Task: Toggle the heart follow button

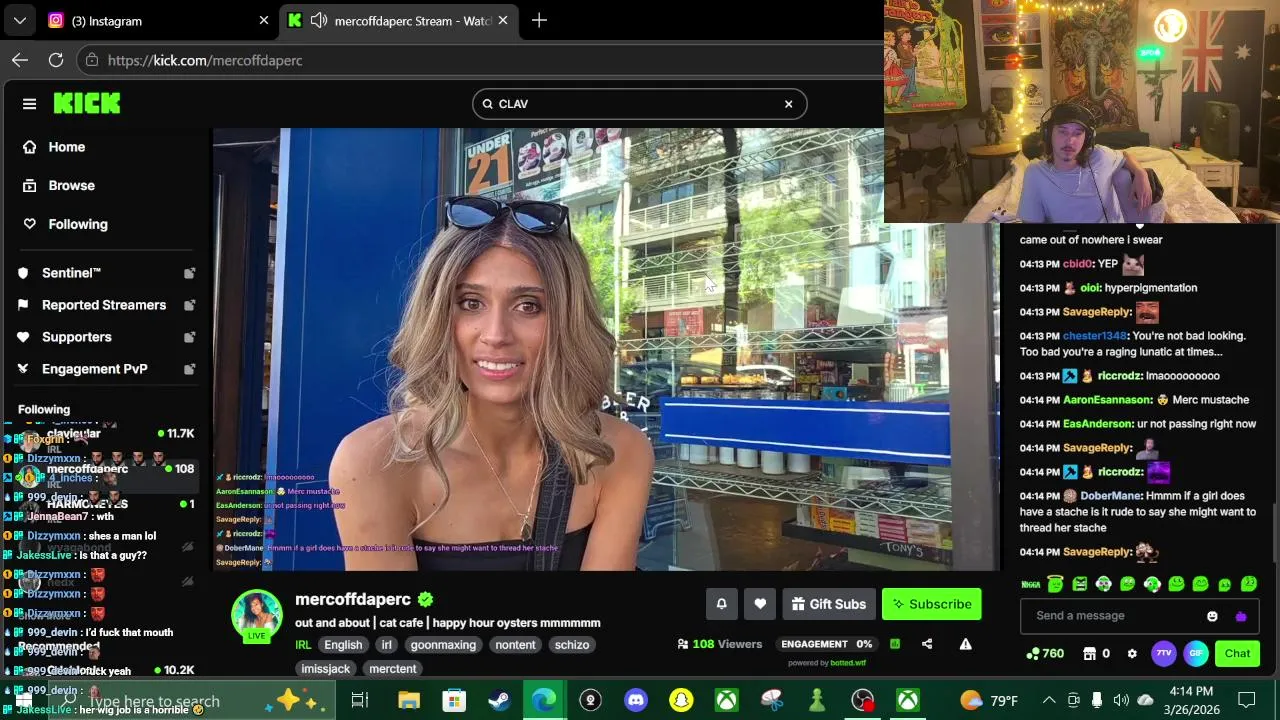Action: pos(760,604)
